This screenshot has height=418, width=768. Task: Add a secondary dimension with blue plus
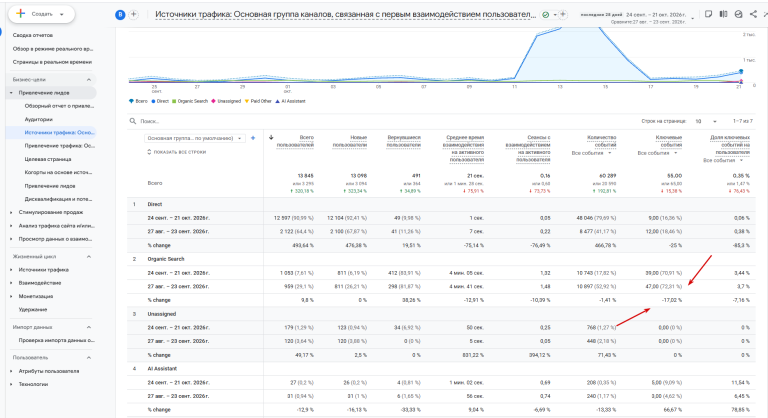pos(253,138)
